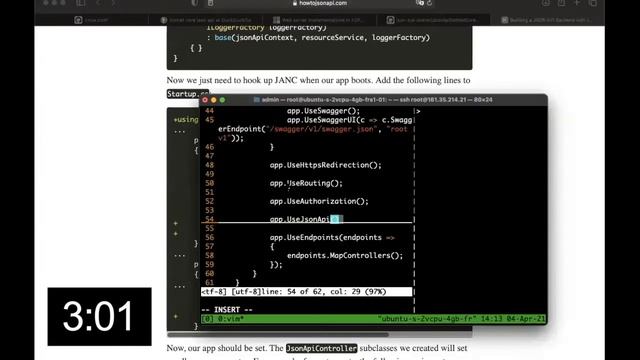The image size is (640, 360).
Task: Open the Safari share icon
Action: coord(562,3)
